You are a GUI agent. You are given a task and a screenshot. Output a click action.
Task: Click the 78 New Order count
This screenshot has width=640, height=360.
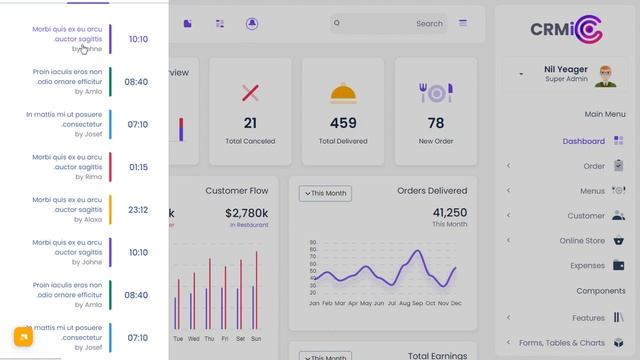[x=436, y=123]
